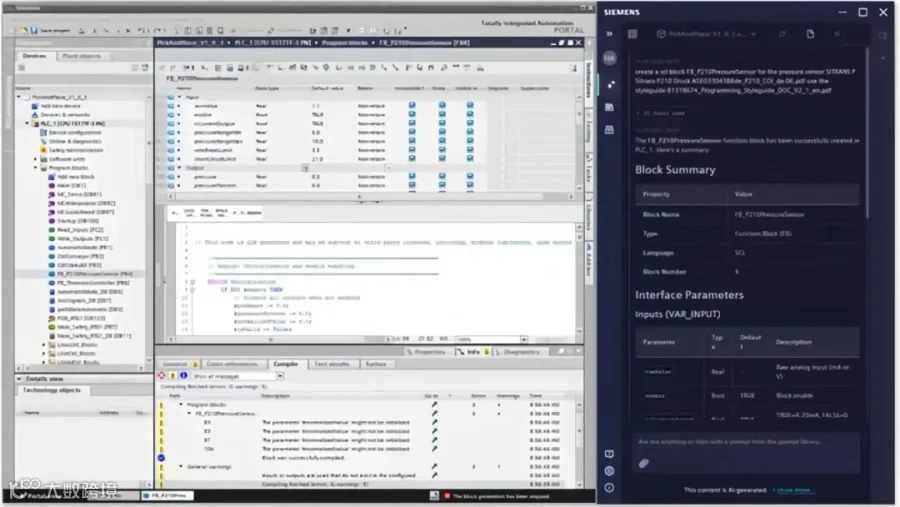Collapse the Details view panel

19,379
